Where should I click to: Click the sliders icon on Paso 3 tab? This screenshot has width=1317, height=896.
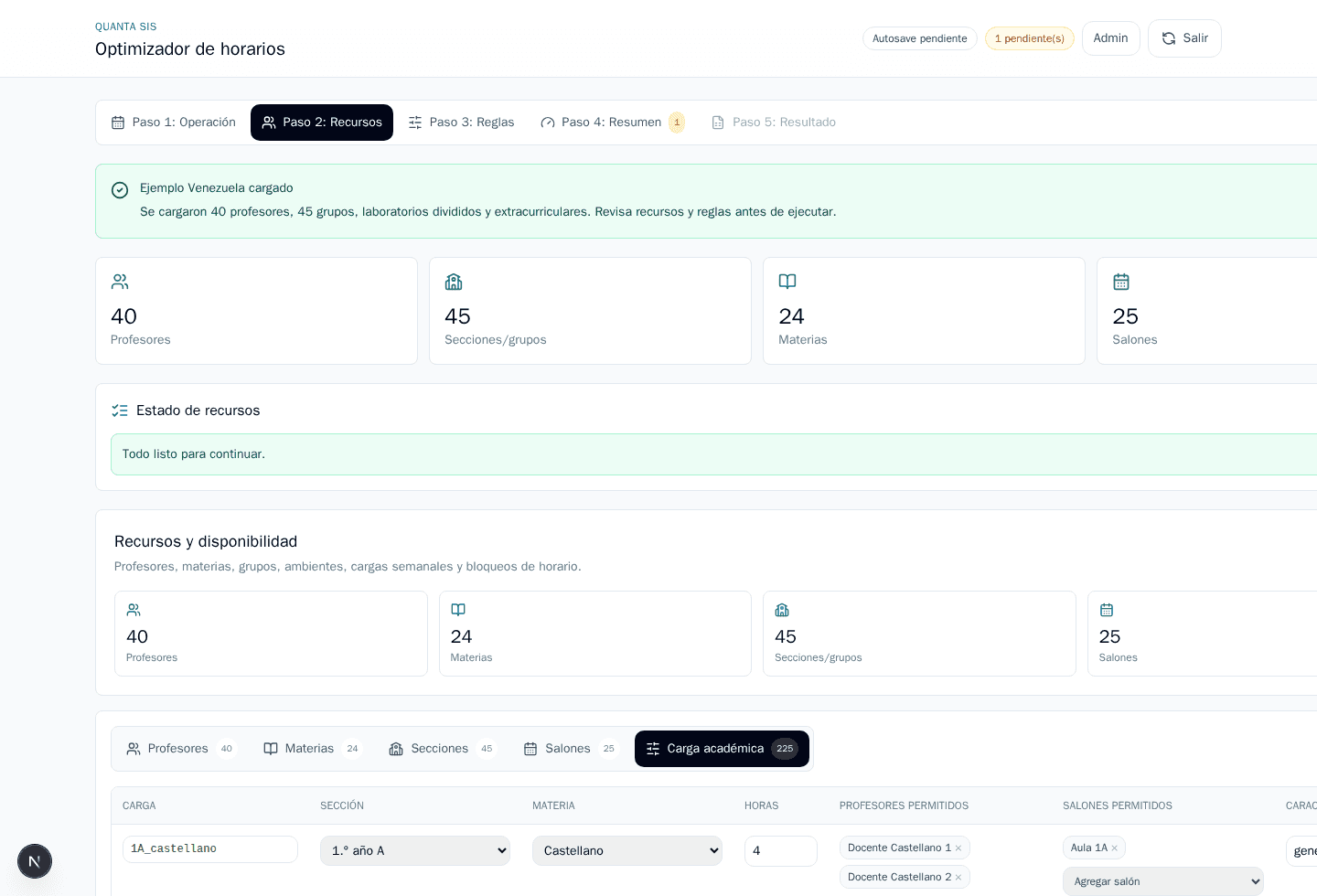415,123
